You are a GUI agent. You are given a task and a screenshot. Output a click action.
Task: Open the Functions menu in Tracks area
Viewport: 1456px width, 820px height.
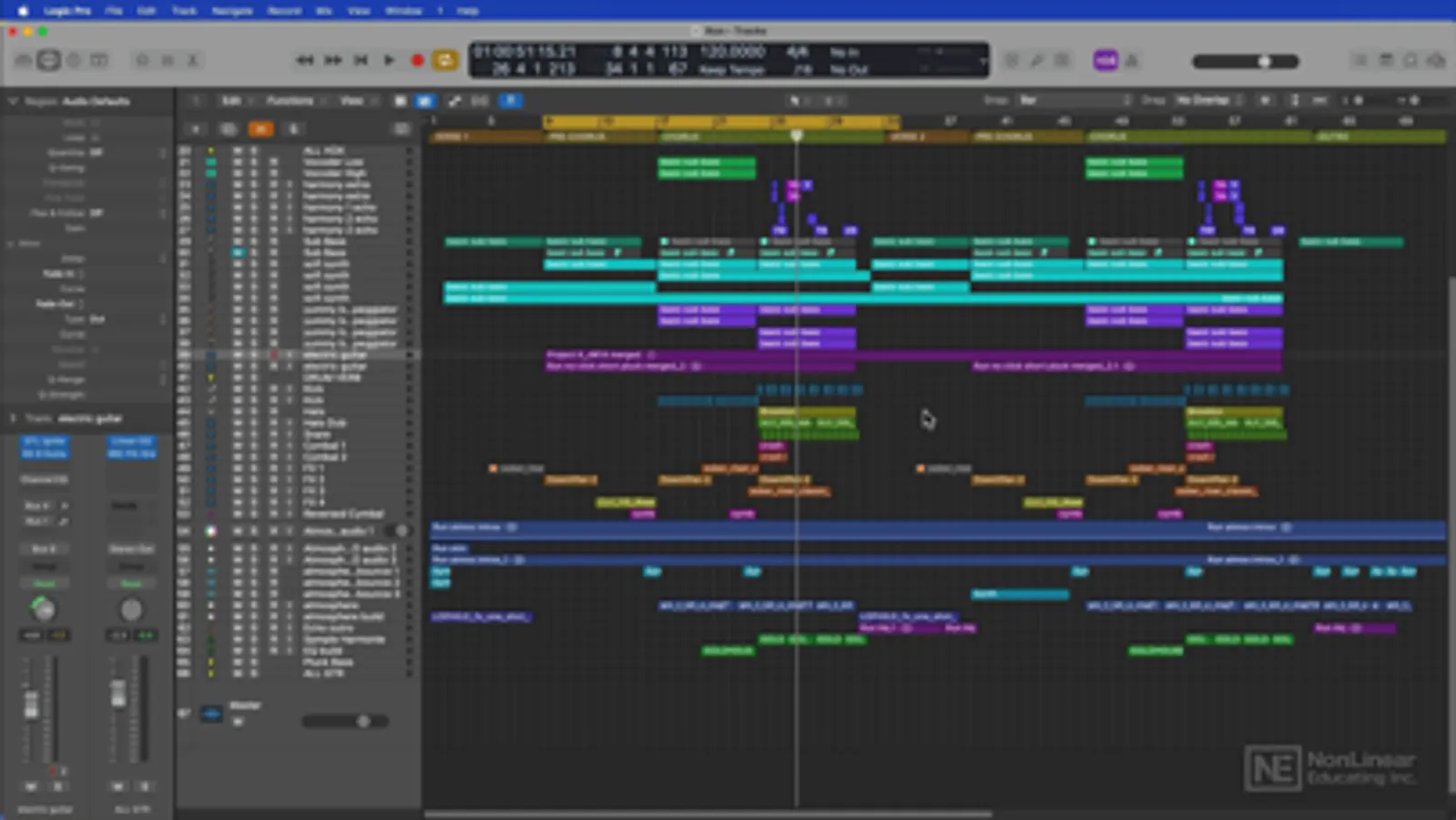290,100
